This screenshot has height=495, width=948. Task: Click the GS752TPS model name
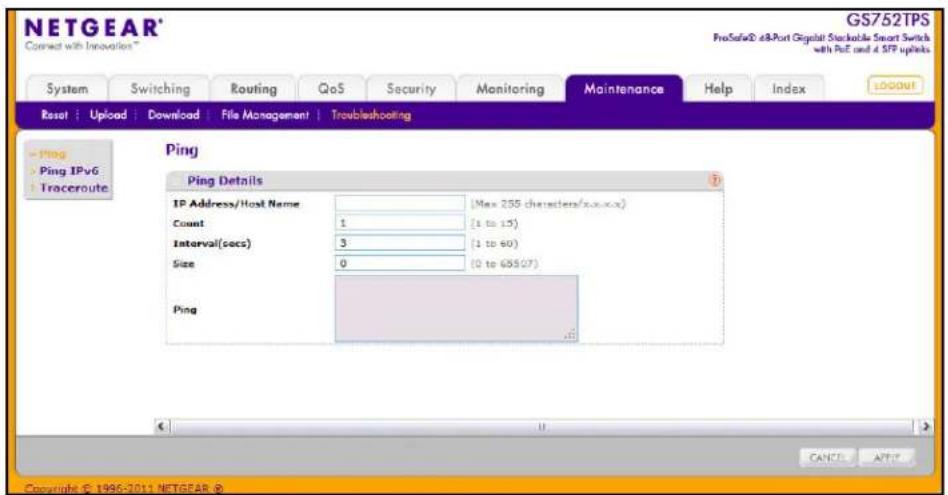click(888, 20)
